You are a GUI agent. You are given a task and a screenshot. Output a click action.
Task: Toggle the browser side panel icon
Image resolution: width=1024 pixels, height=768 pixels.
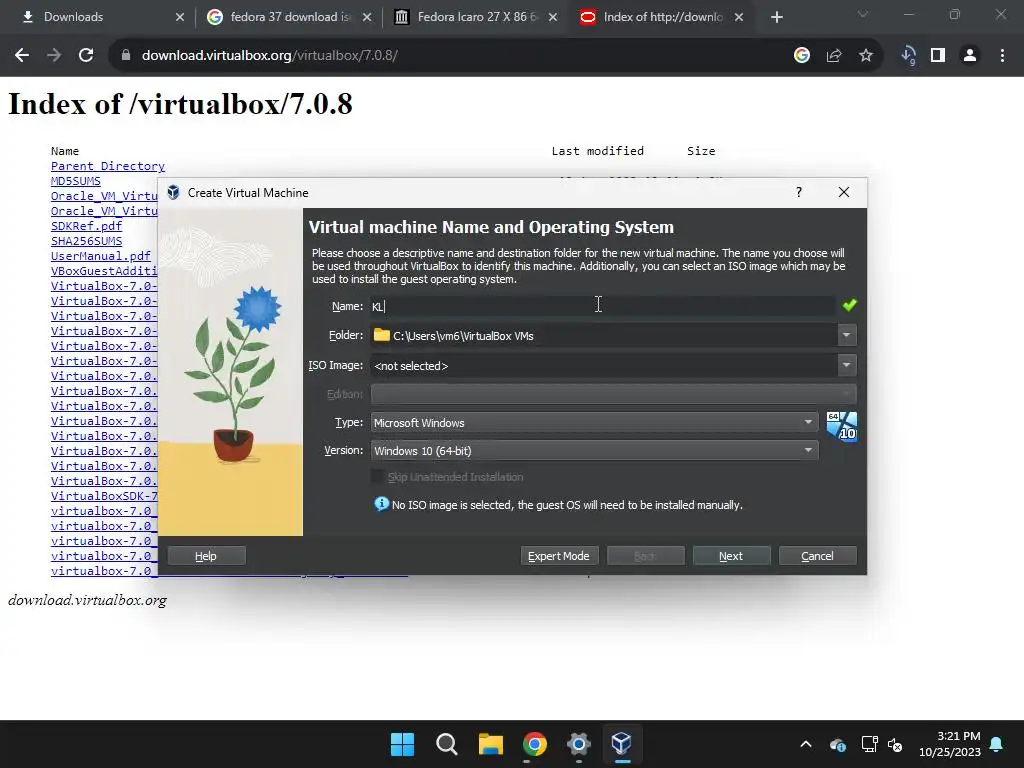(938, 56)
